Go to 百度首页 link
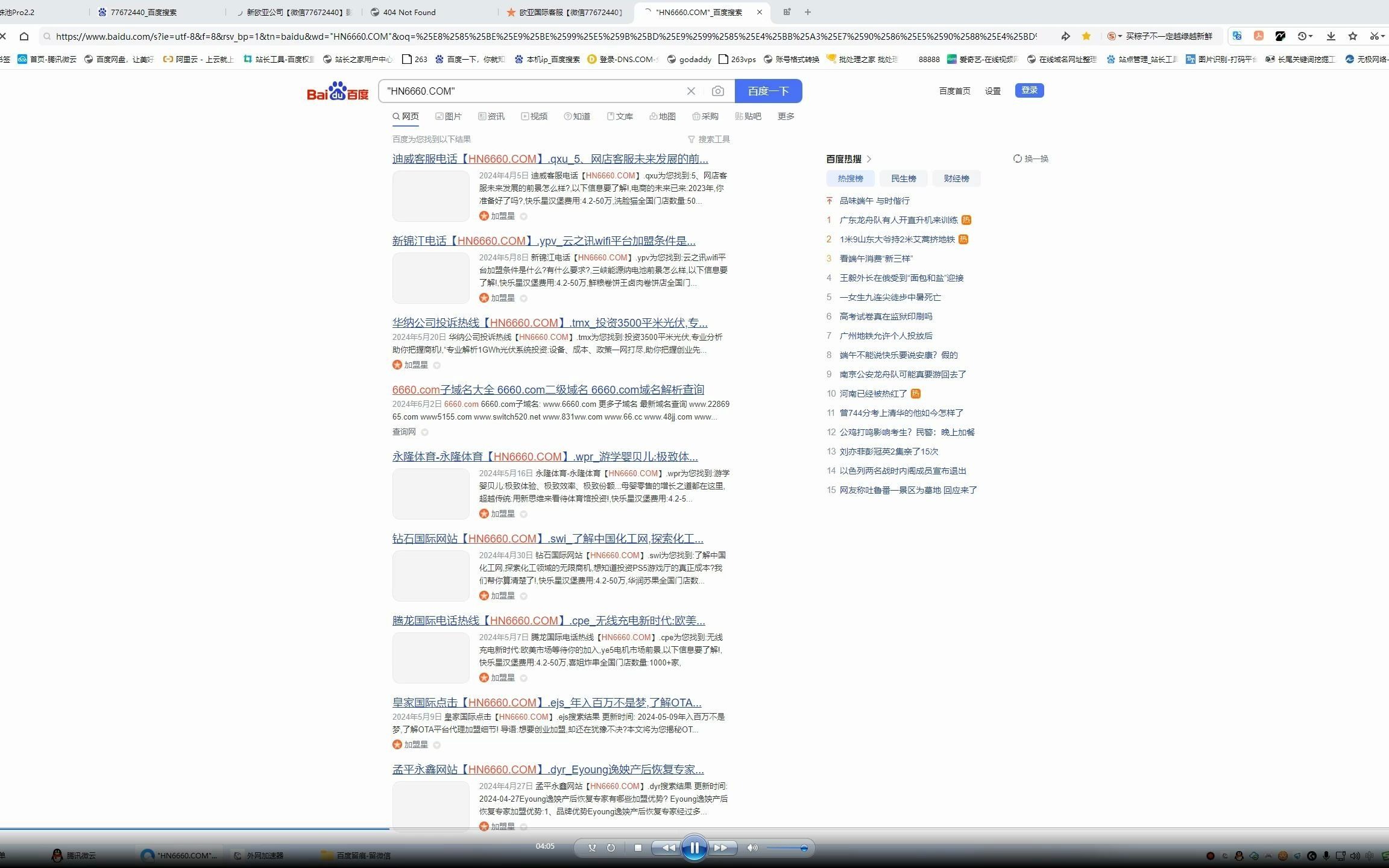 tap(955, 91)
